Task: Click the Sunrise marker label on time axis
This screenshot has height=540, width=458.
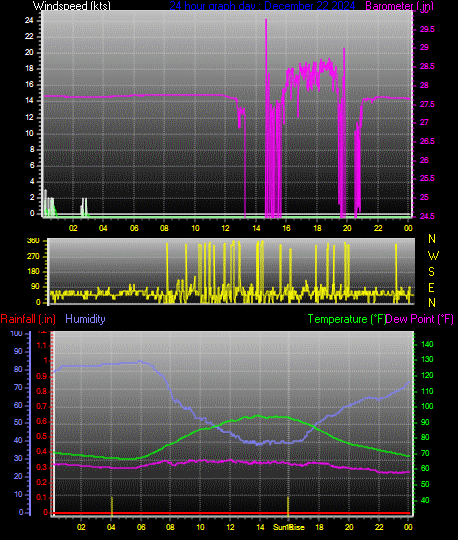Action: pyautogui.click(x=289, y=527)
